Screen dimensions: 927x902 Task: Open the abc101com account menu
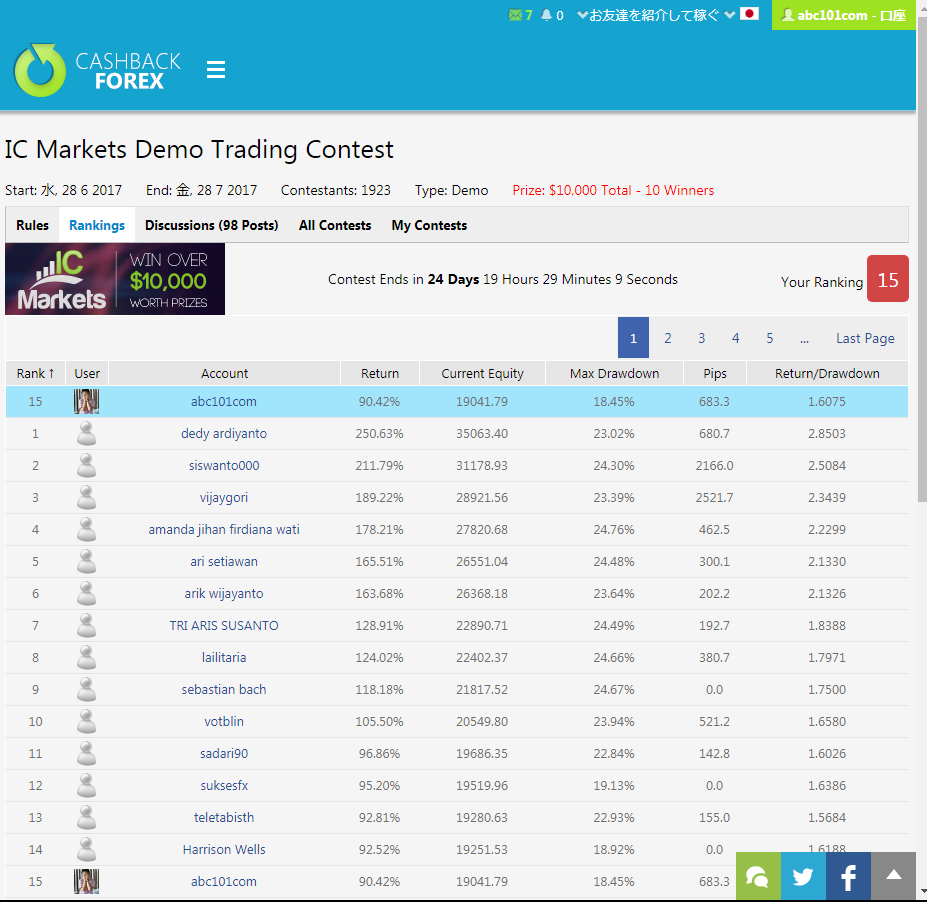(844, 15)
